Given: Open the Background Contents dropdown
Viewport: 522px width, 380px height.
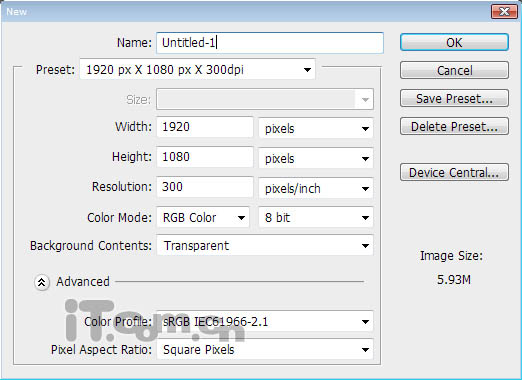Looking at the screenshot, I should pos(265,246).
